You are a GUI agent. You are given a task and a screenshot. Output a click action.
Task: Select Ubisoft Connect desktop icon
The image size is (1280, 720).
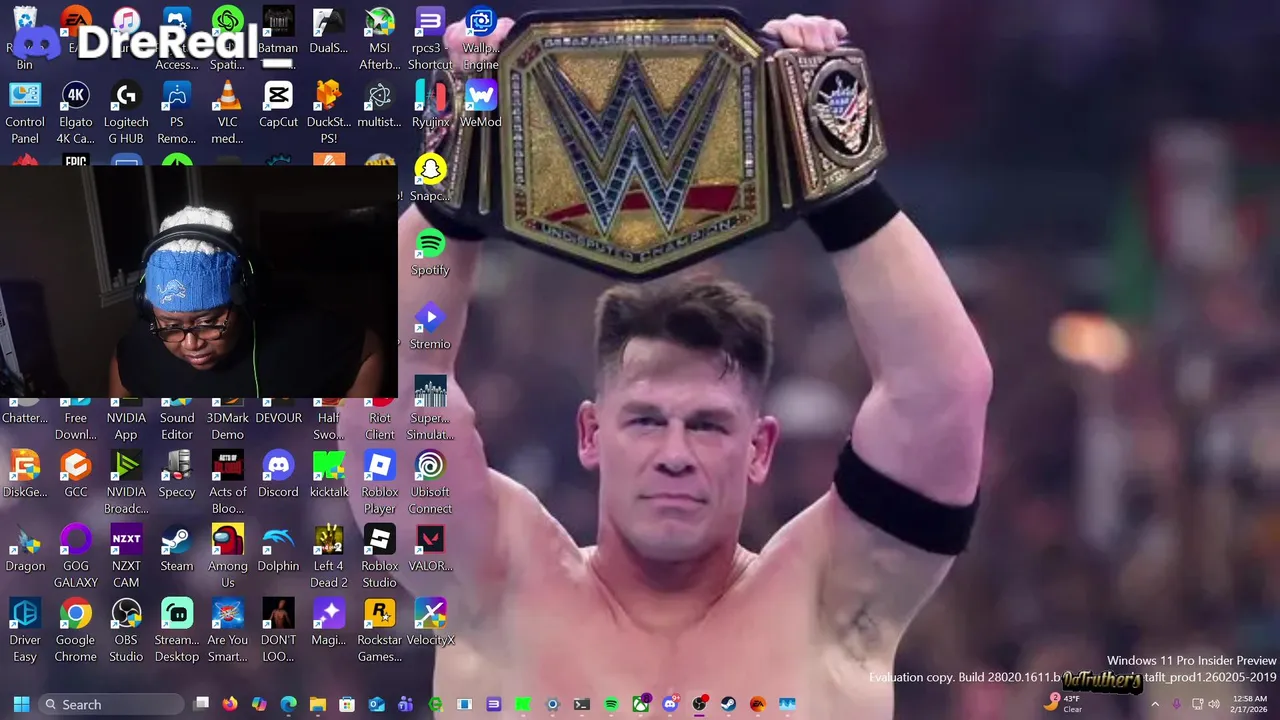[430, 483]
